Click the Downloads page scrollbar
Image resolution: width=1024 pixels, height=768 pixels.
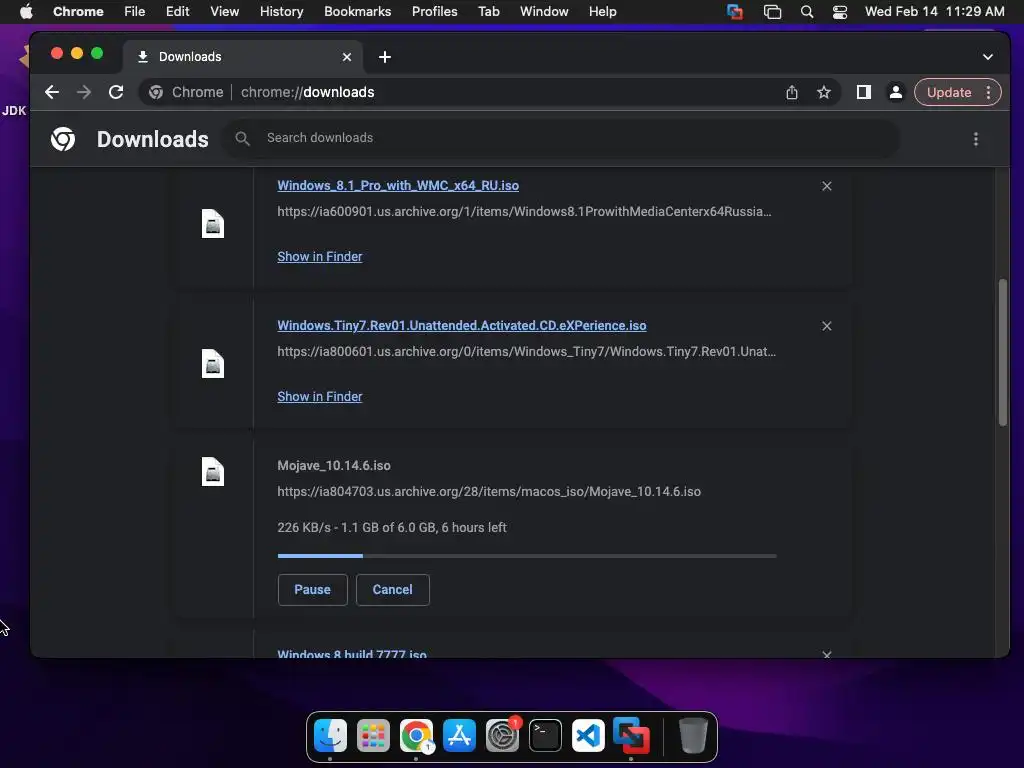click(x=1002, y=353)
